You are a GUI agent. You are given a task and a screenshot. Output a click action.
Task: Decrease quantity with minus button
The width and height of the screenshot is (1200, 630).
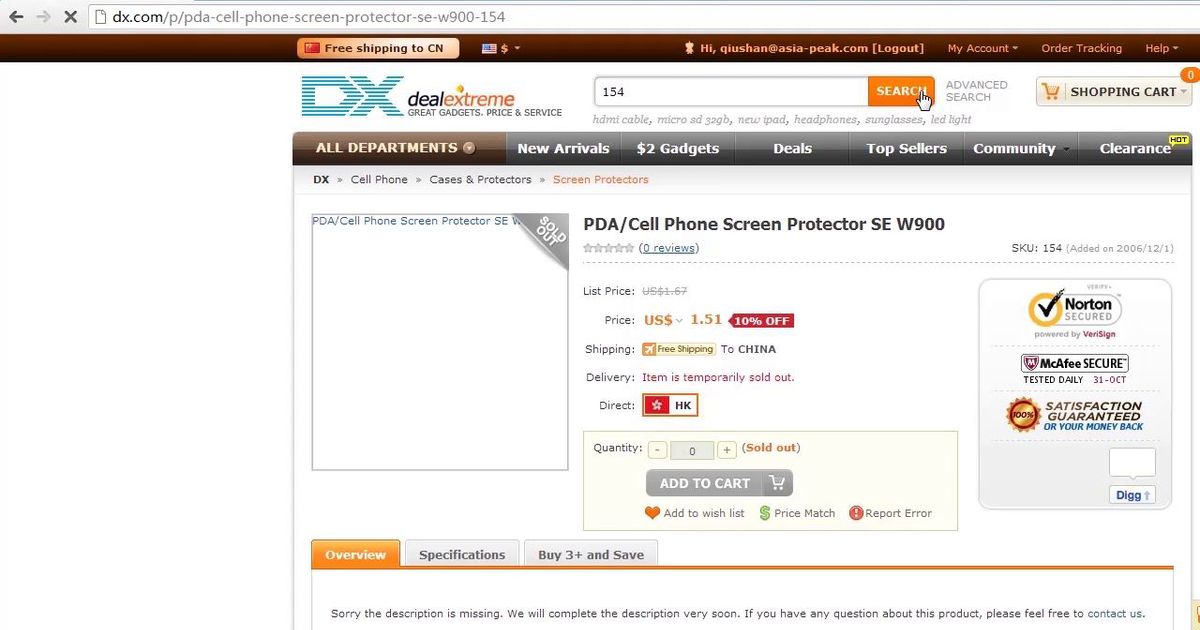(x=658, y=450)
